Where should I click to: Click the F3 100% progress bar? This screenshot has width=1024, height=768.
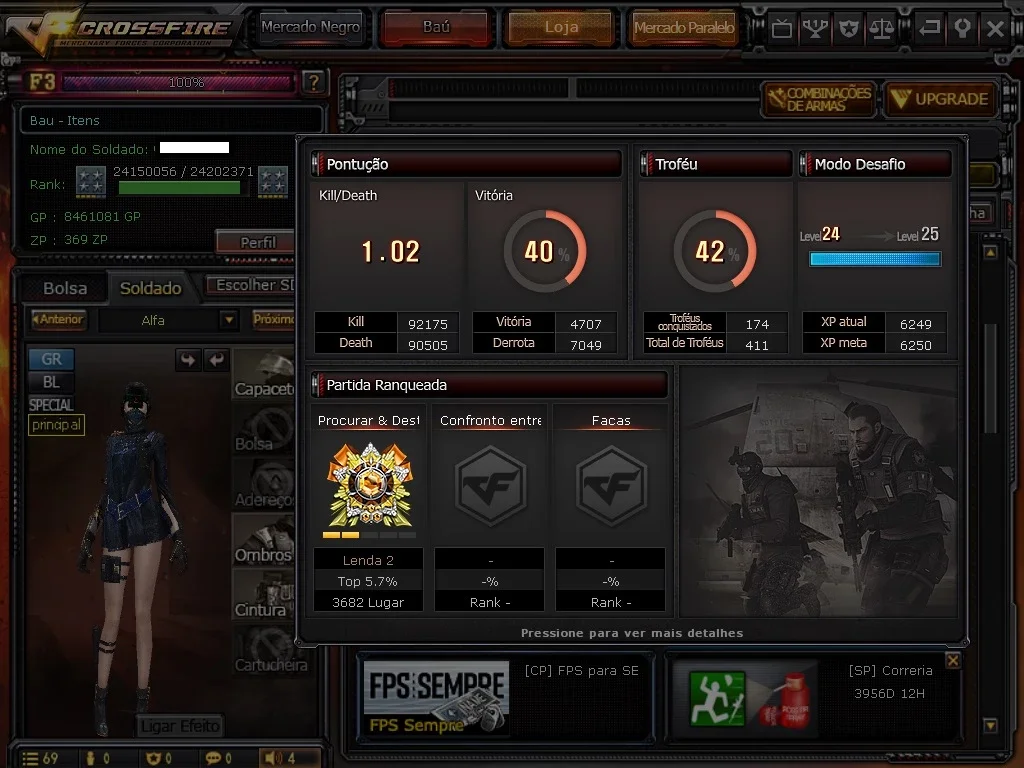click(178, 82)
